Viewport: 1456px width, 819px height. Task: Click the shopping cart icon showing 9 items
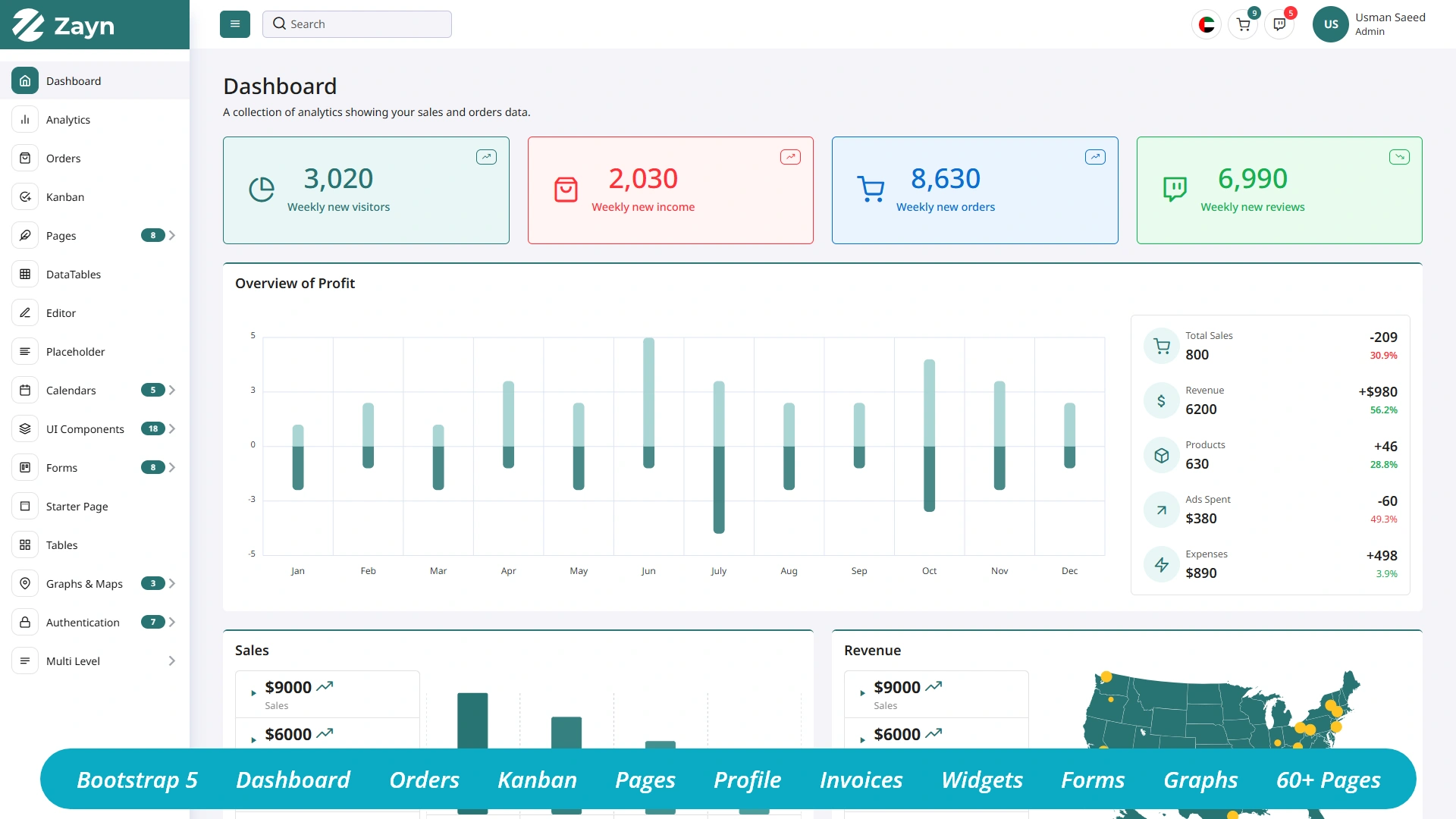click(x=1243, y=24)
